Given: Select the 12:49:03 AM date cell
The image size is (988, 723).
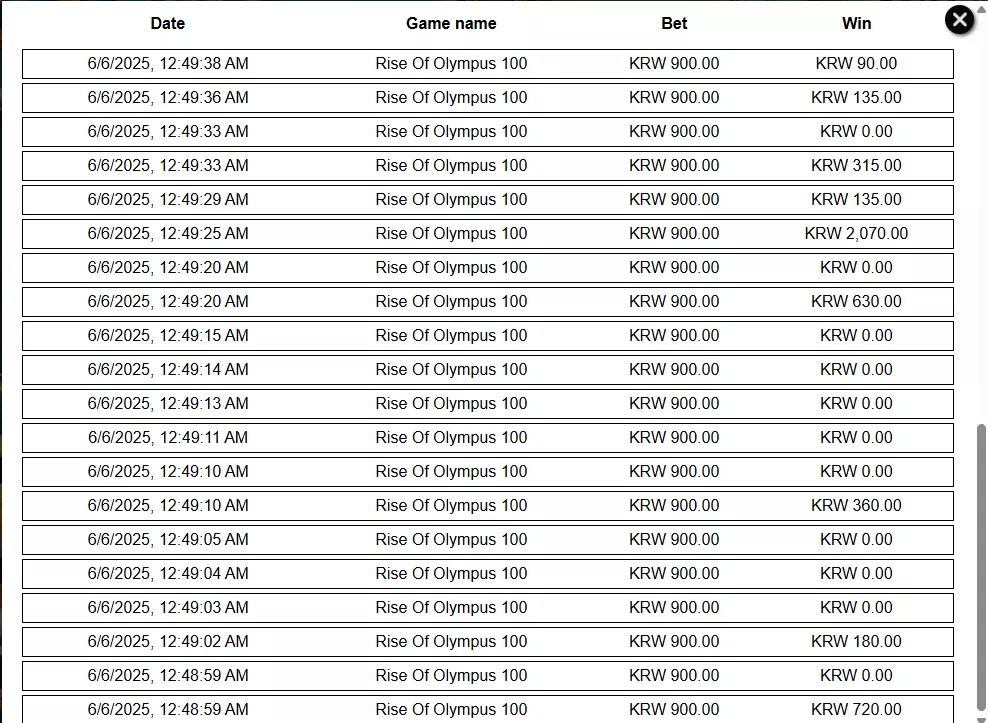Looking at the screenshot, I should [168, 608].
